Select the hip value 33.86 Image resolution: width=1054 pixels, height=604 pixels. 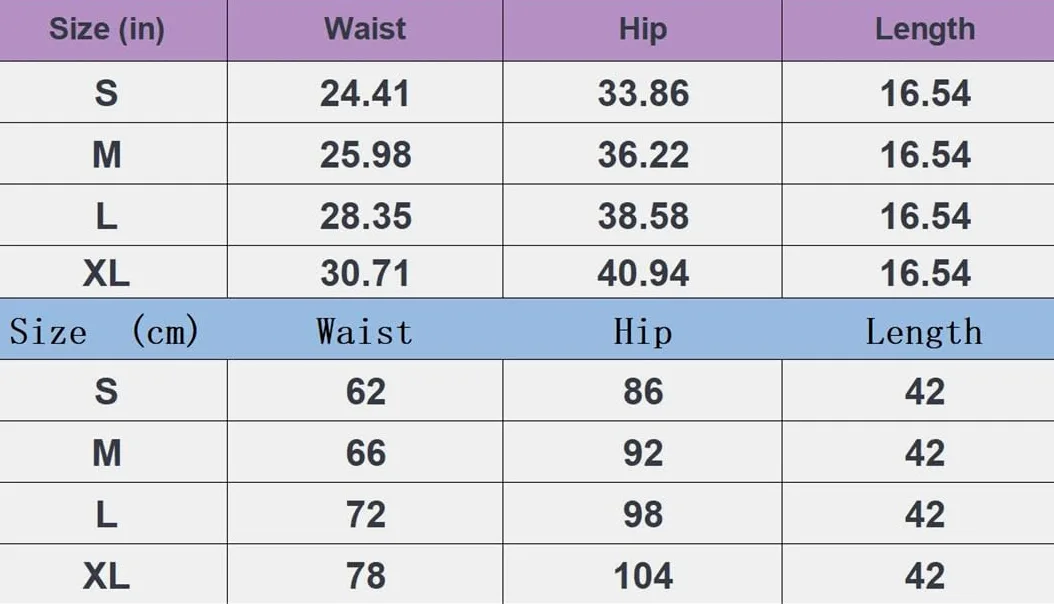click(x=643, y=93)
